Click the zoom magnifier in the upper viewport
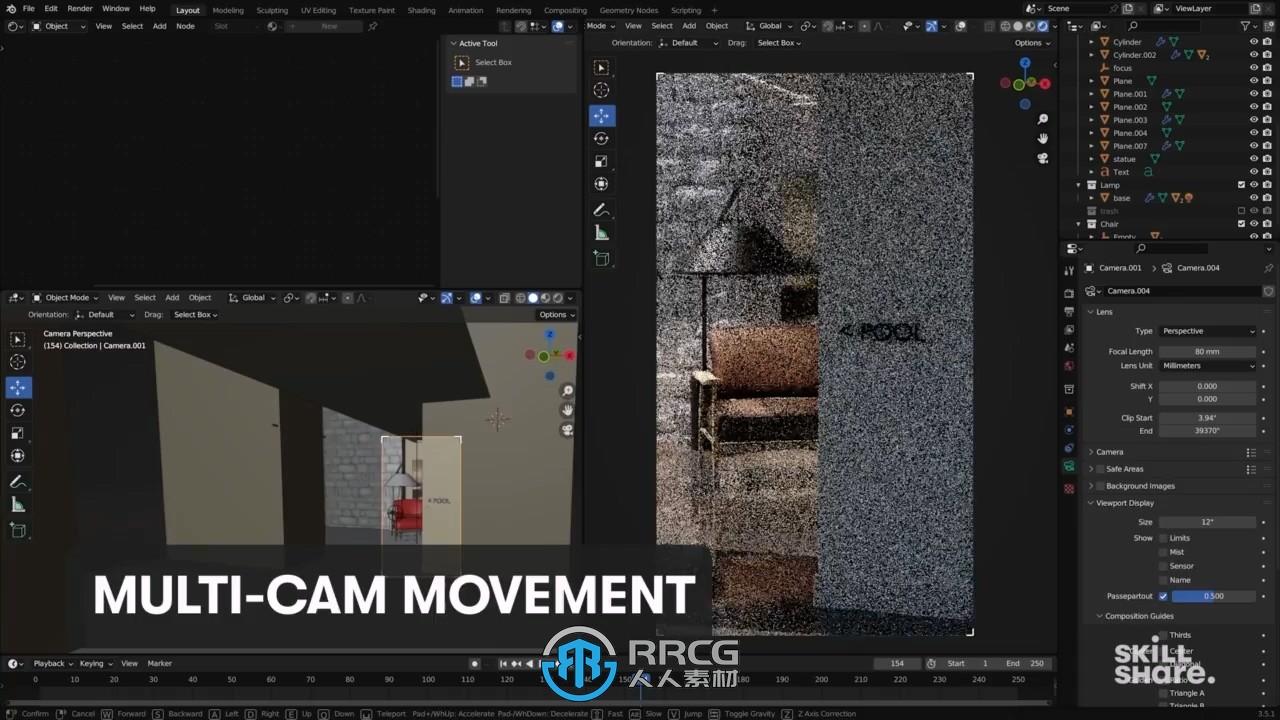The width and height of the screenshot is (1280, 720). (x=1042, y=119)
